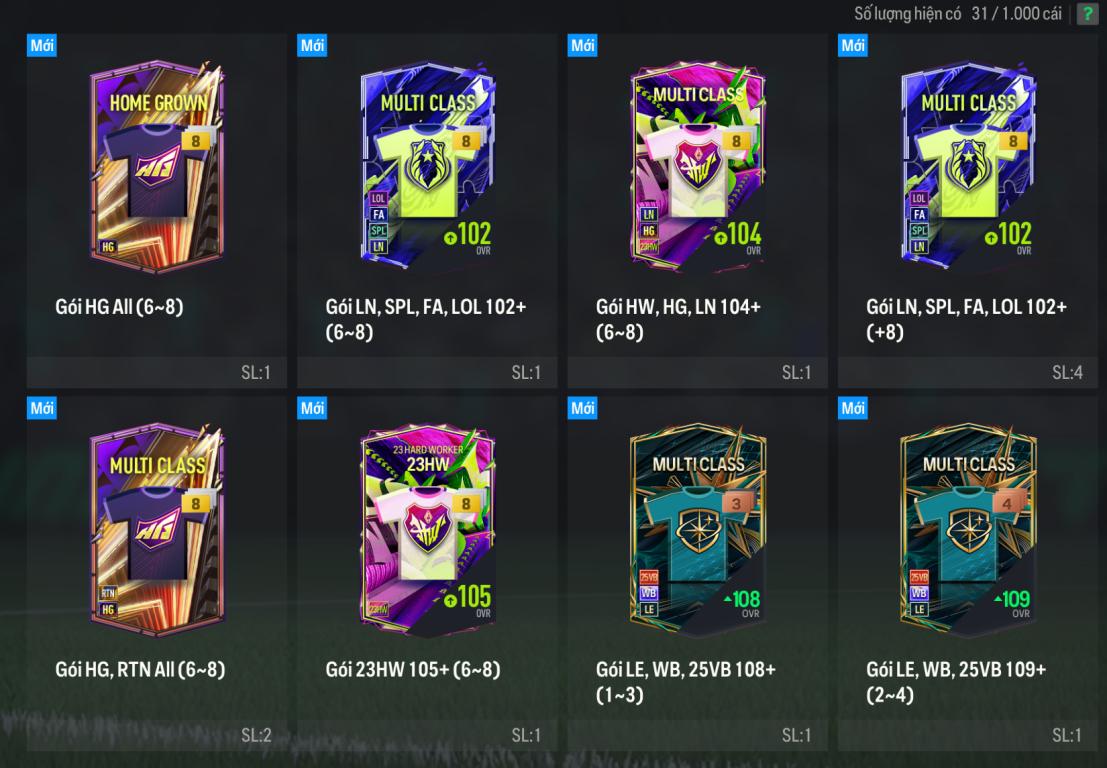Viewport: 1107px width, 768px height.
Task: Select Gói HW, HG, LN 104+ (6~8)
Action: pyautogui.click(x=678, y=319)
